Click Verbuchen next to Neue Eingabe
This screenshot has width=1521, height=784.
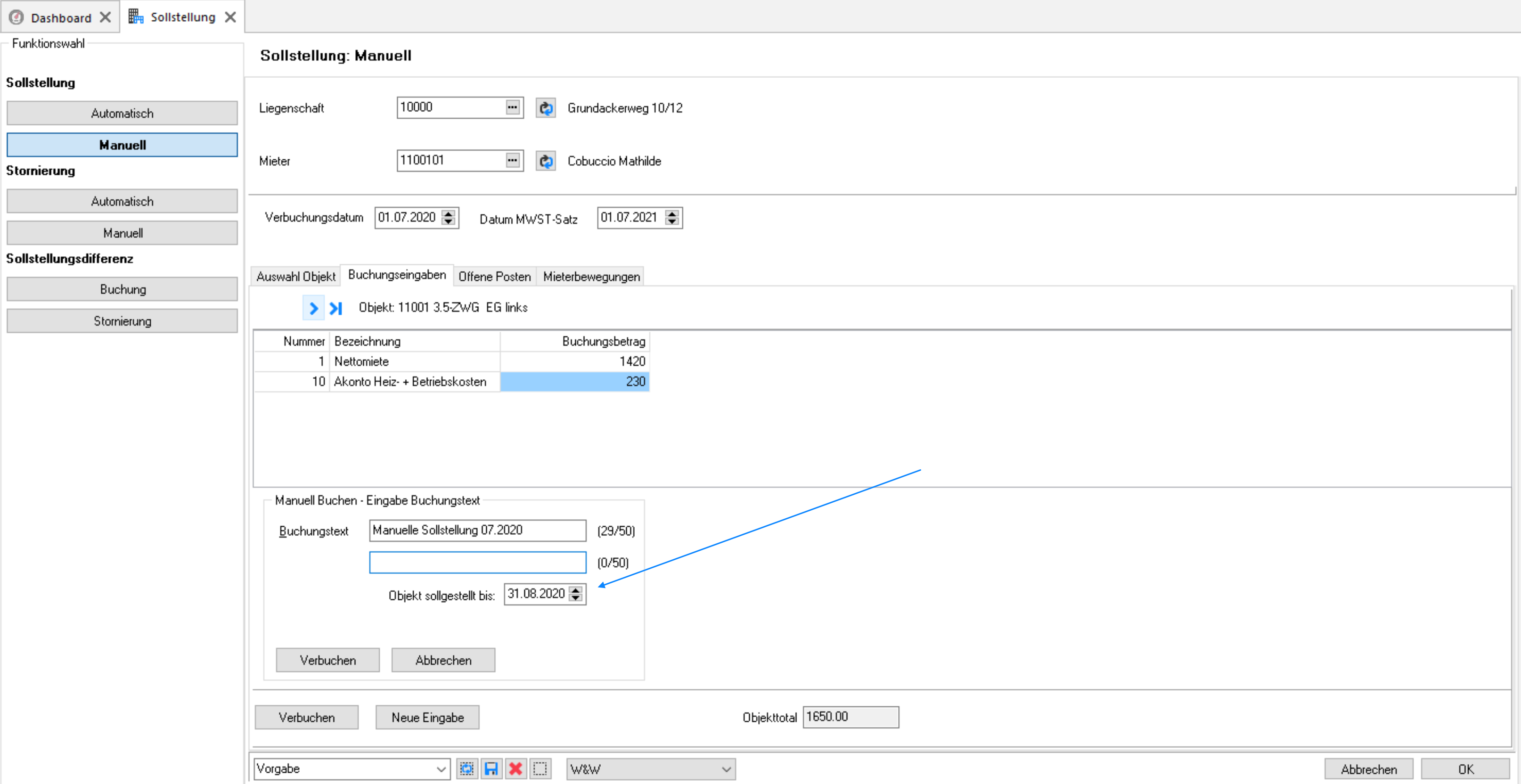coord(306,717)
